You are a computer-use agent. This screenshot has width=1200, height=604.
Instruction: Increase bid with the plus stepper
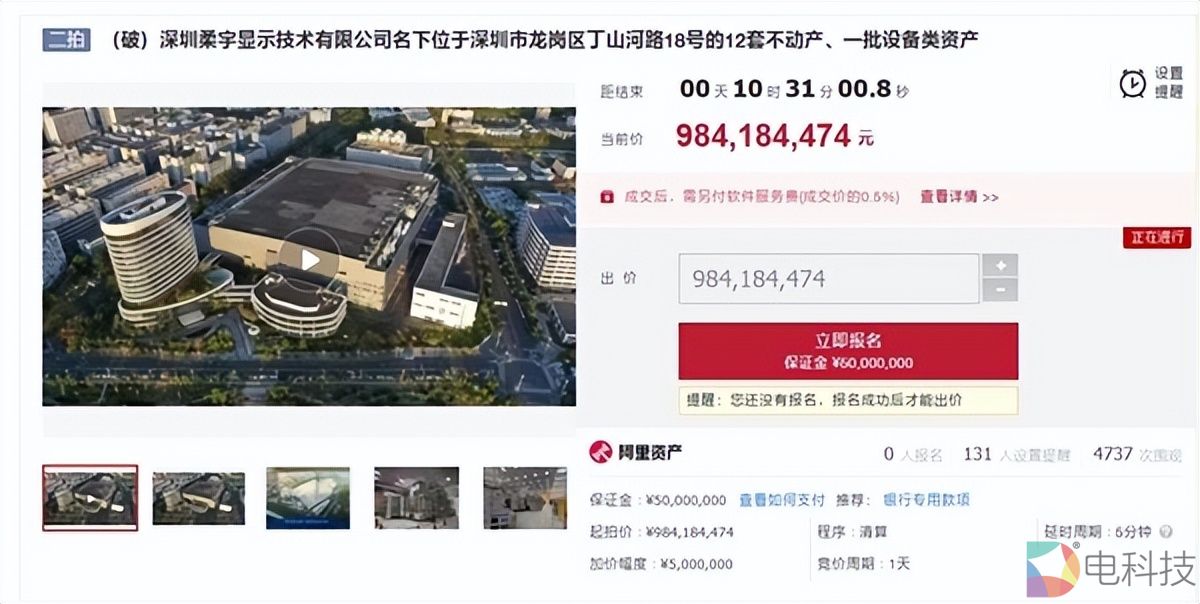click(1000, 266)
